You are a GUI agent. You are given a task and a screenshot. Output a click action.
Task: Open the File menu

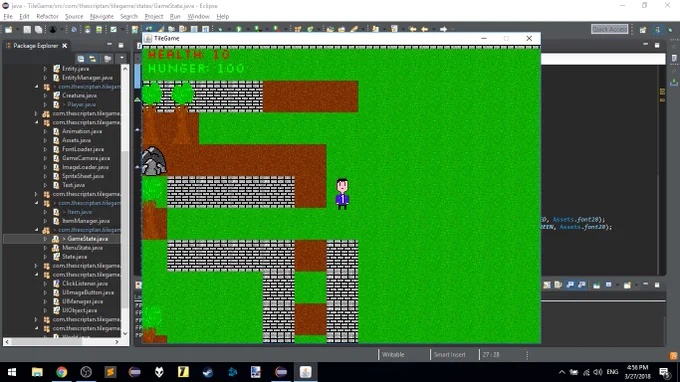pyautogui.click(x=8, y=16)
